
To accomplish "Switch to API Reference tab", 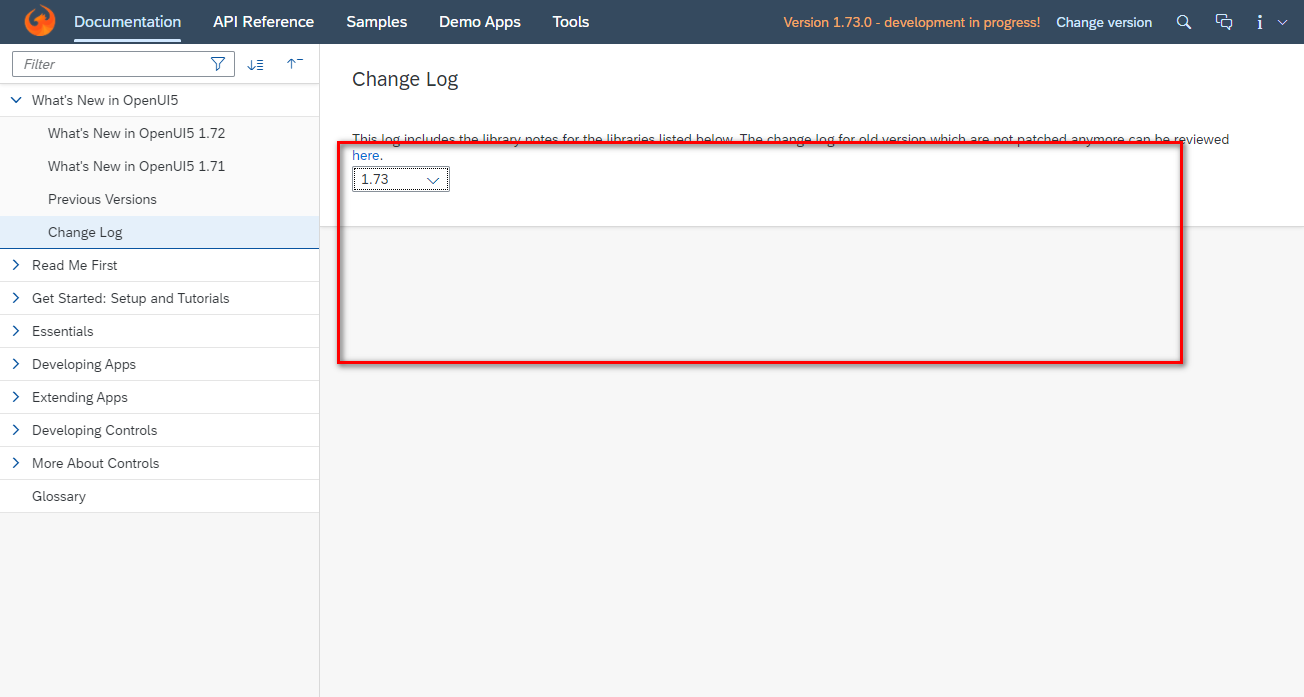I will (264, 22).
